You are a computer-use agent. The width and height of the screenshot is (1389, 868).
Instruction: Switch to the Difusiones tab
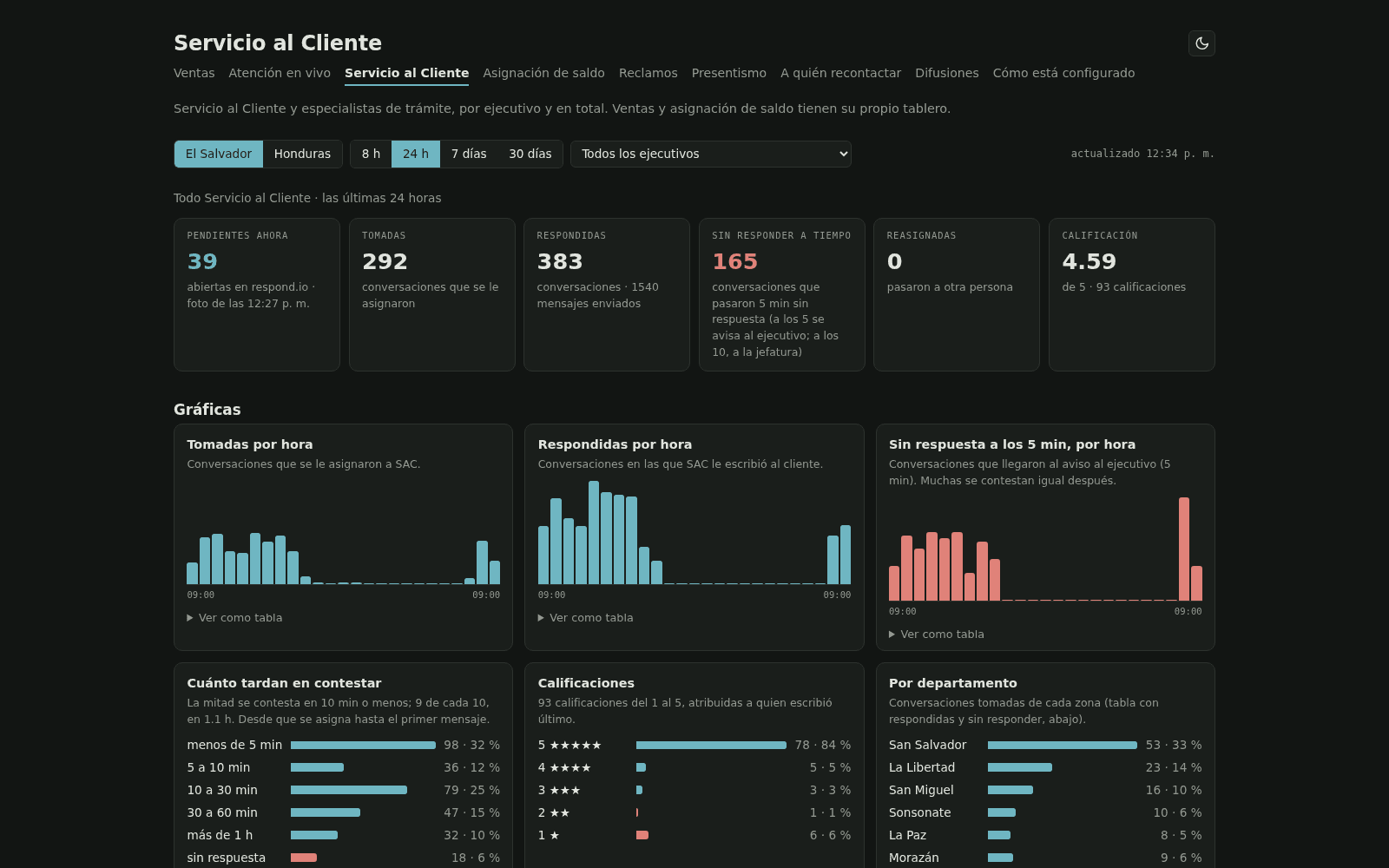946,73
